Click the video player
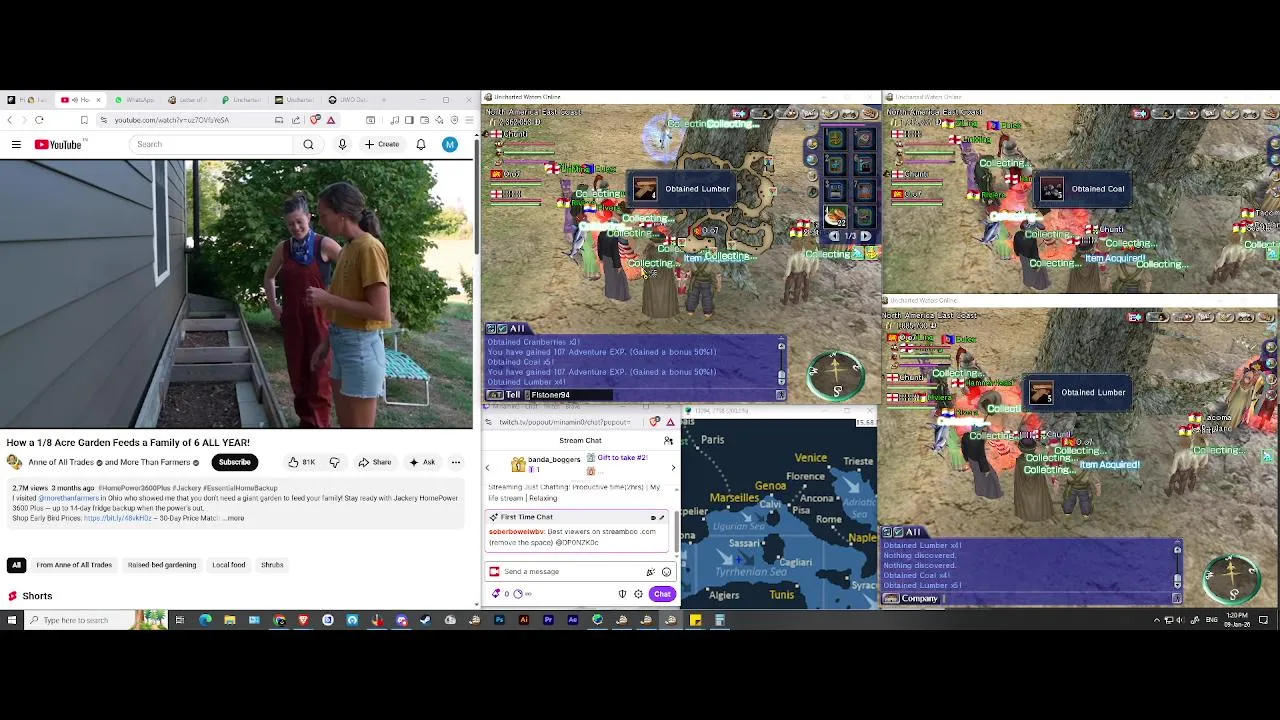 (x=237, y=294)
